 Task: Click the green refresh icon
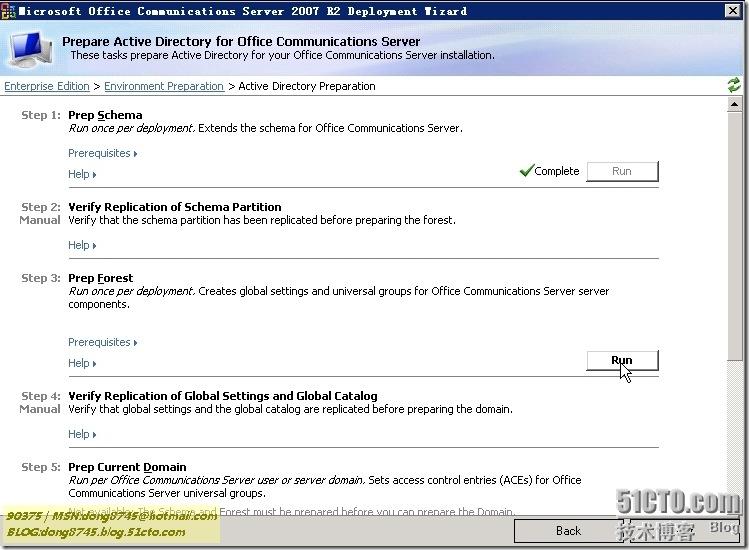coord(734,86)
